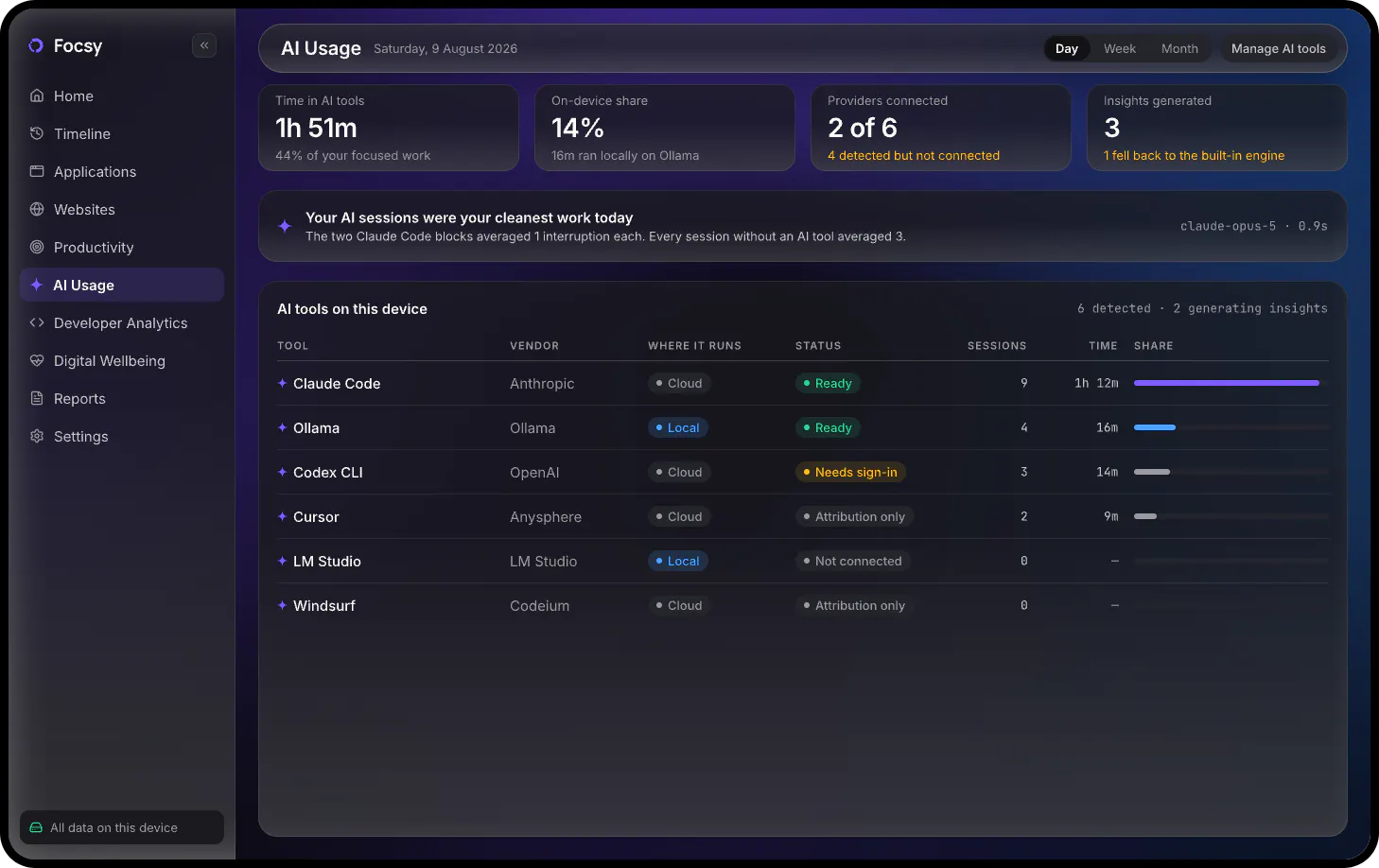Click the Settings gear icon
Screen dimensions: 1379x868
click(37, 436)
